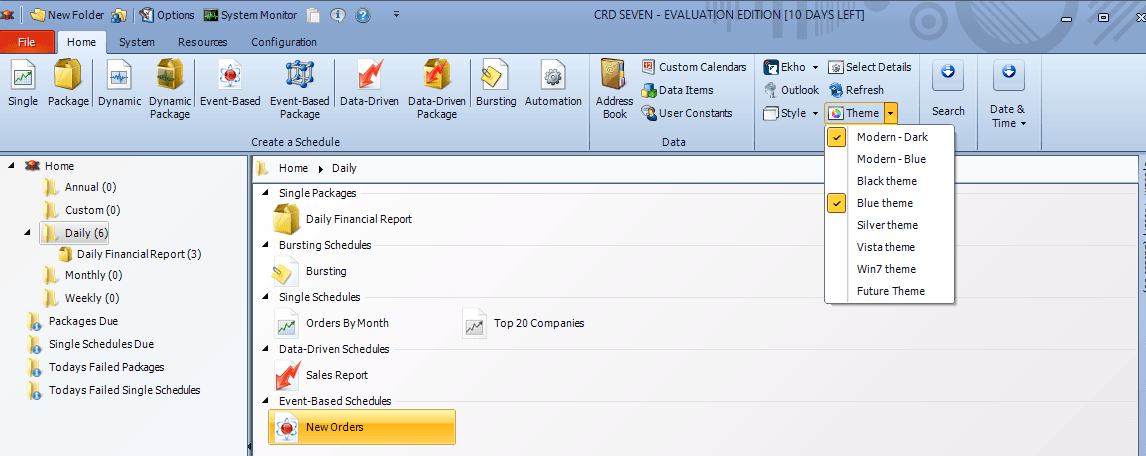Expand the Ekho dropdown menu
Screen dimensions: 1146x456
click(815, 67)
